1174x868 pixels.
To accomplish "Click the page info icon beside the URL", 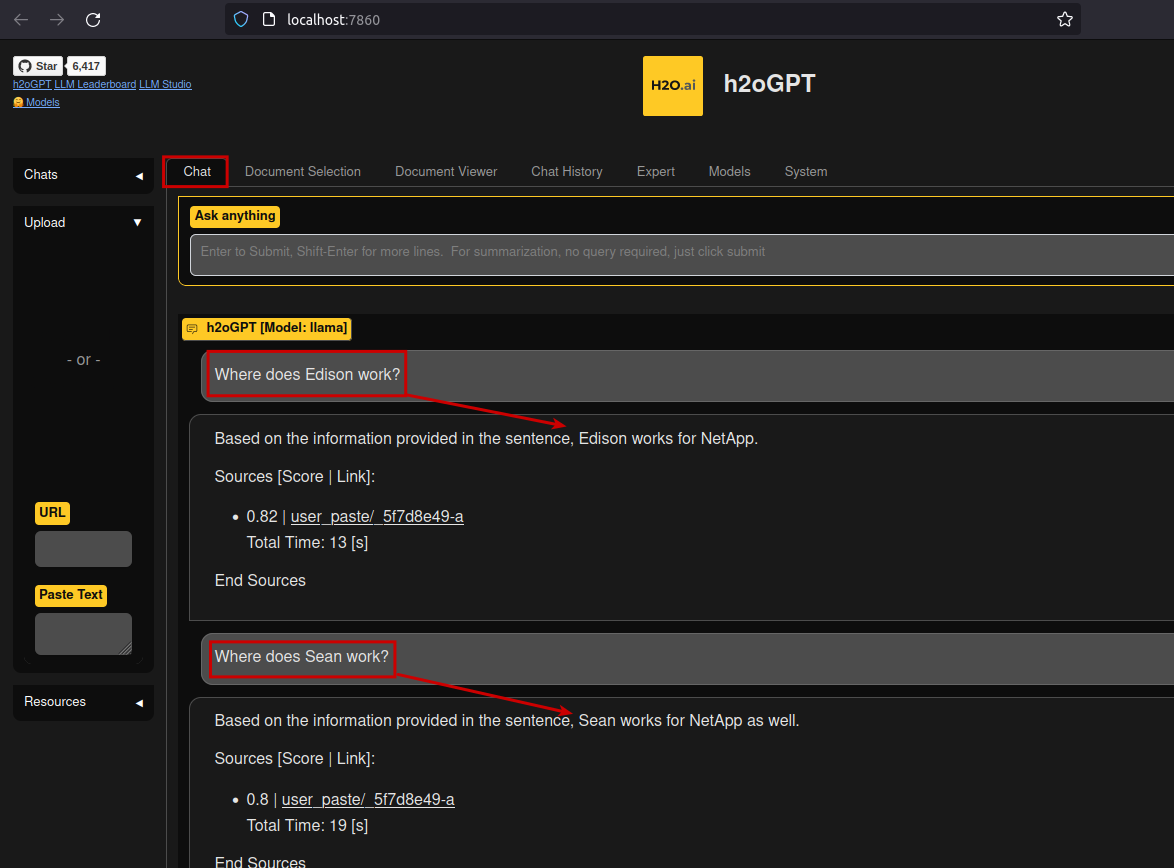I will 269,19.
